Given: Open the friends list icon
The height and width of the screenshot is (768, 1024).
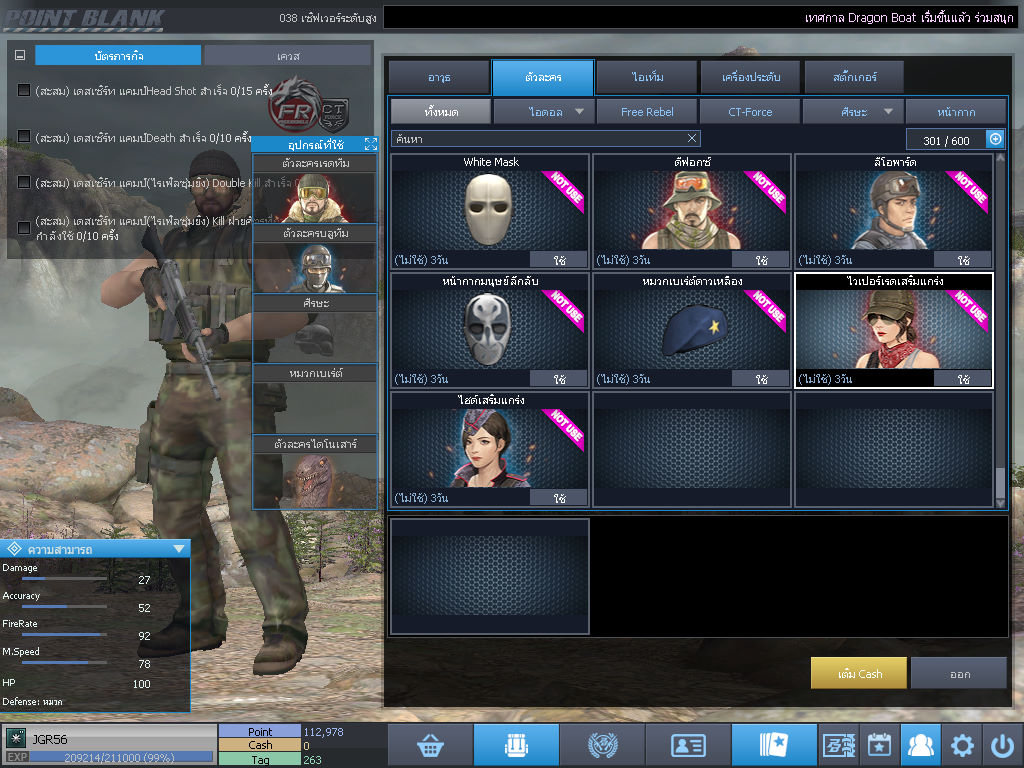Looking at the screenshot, I should [920, 745].
